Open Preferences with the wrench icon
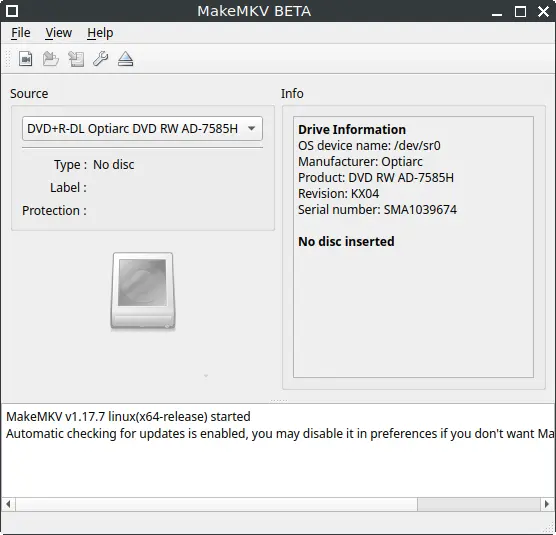Image resolution: width=556 pixels, height=535 pixels. tap(101, 59)
